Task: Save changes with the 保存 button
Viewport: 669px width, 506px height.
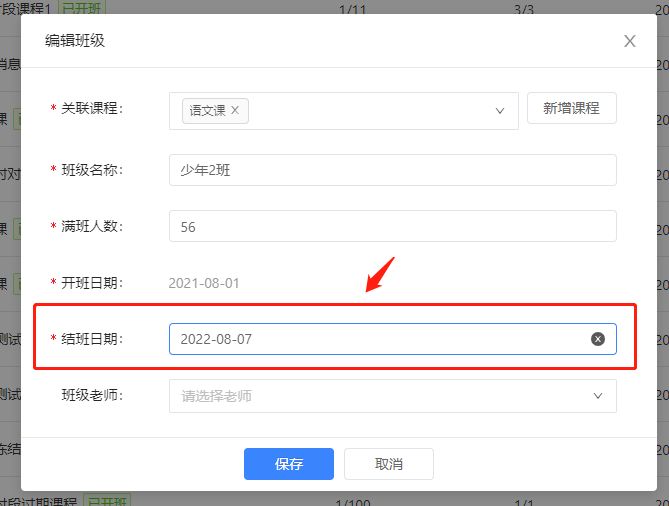Action: pos(289,464)
